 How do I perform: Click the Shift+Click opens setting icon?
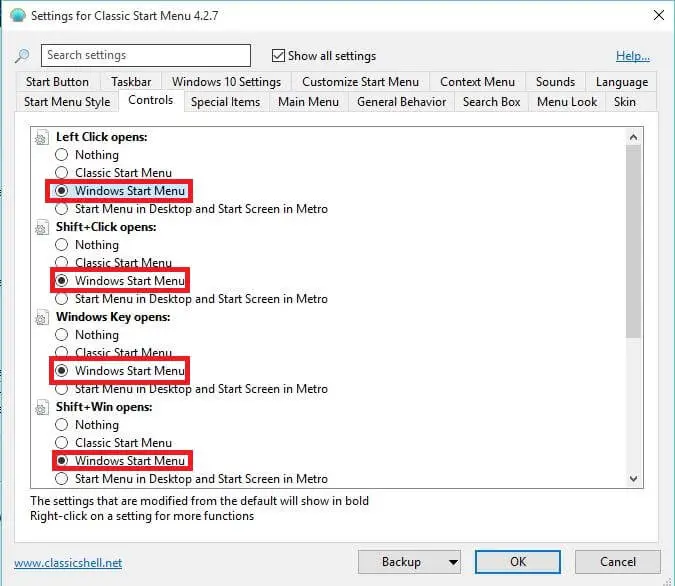(41, 227)
